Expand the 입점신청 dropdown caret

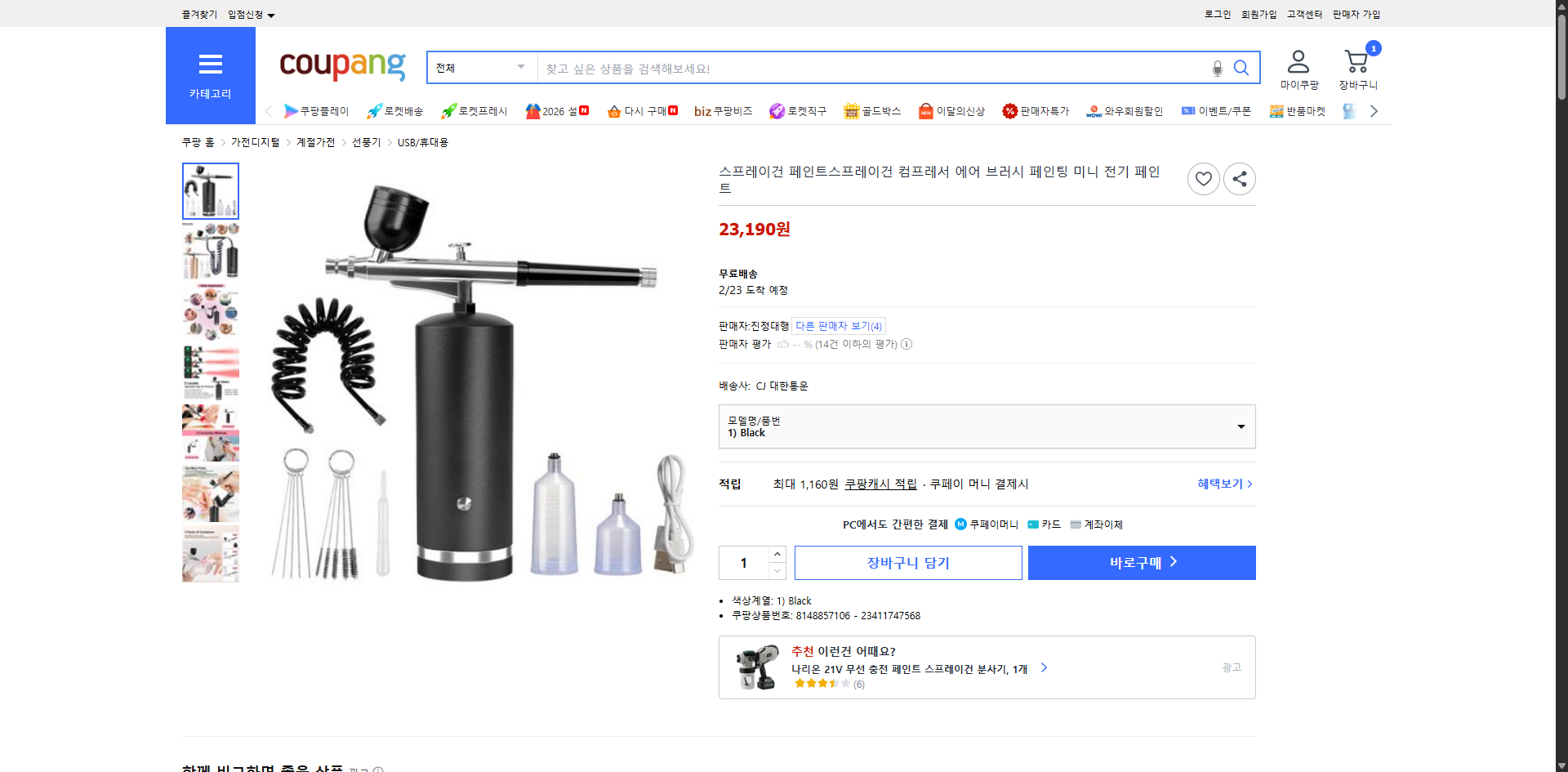pos(271,15)
